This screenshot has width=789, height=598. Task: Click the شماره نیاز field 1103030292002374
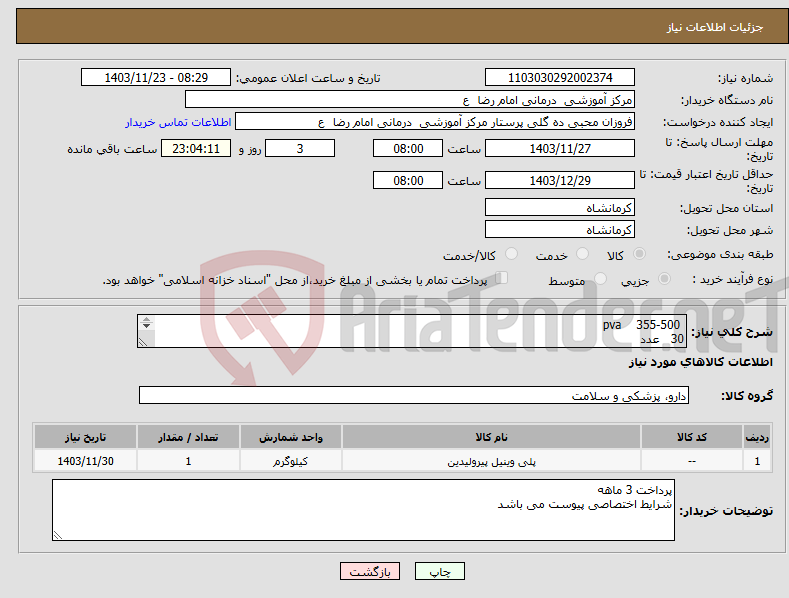[x=560, y=78]
